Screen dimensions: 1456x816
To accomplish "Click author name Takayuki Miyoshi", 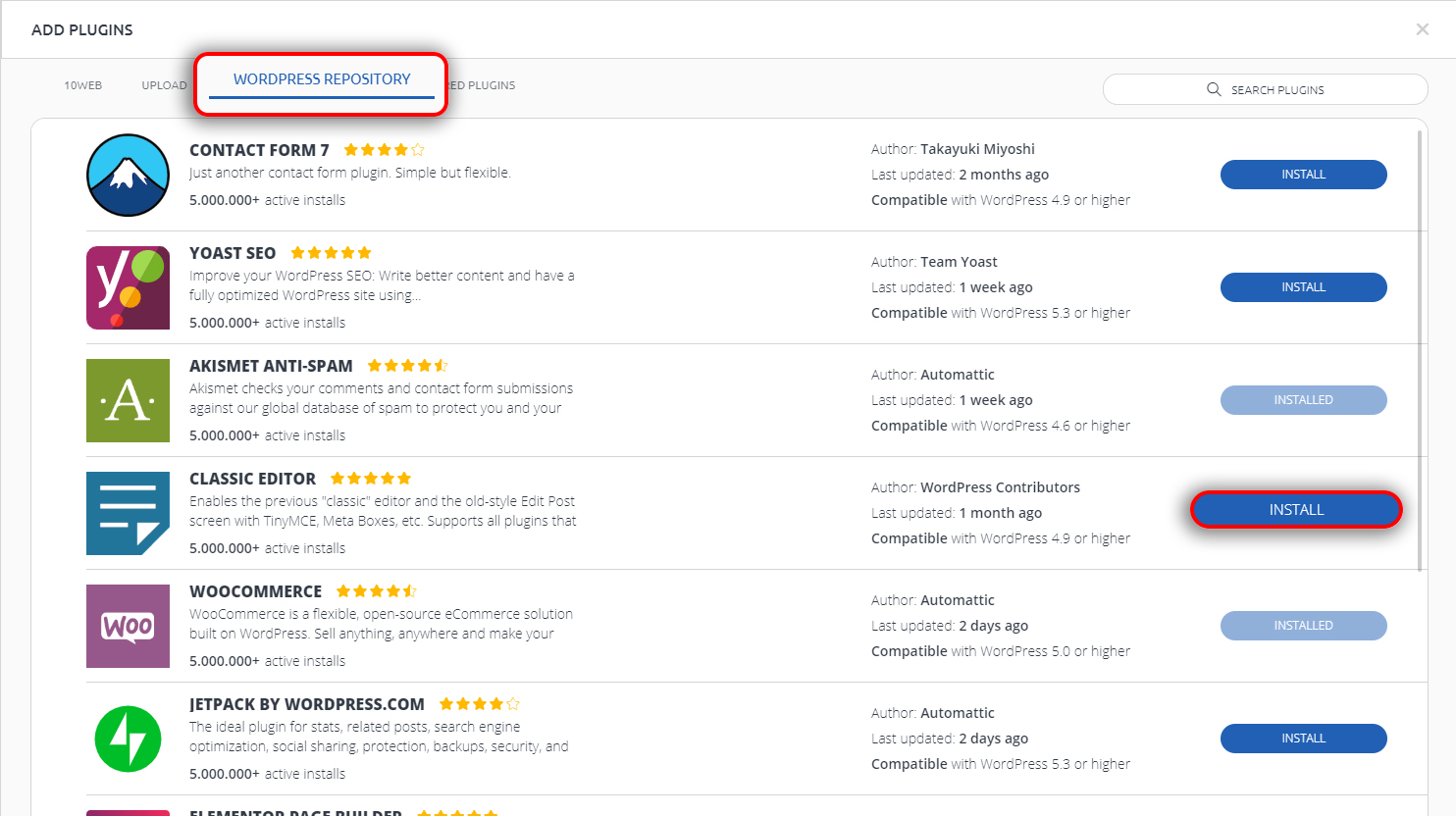I will (x=977, y=149).
